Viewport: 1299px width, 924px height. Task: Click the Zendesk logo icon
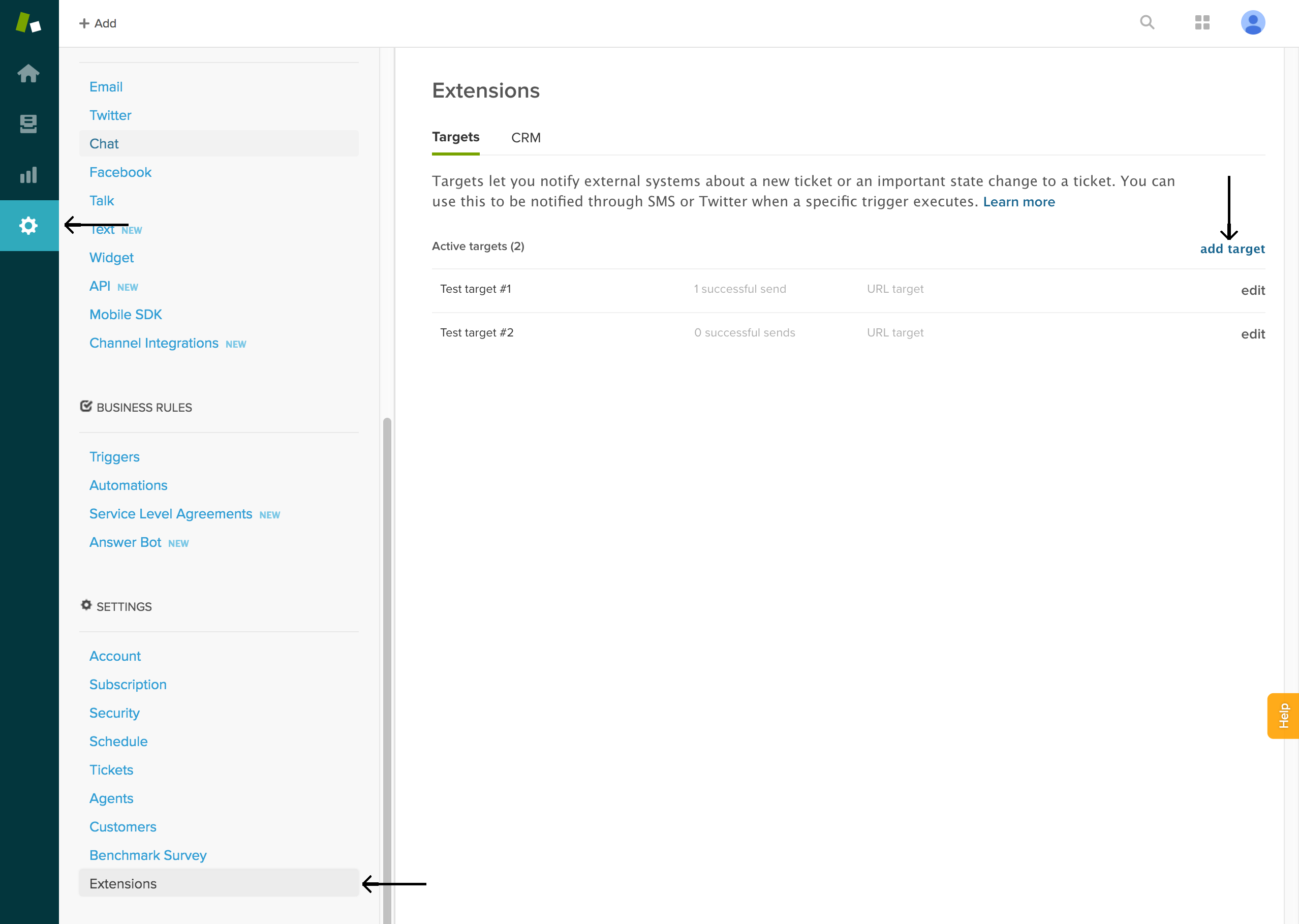tap(28, 23)
